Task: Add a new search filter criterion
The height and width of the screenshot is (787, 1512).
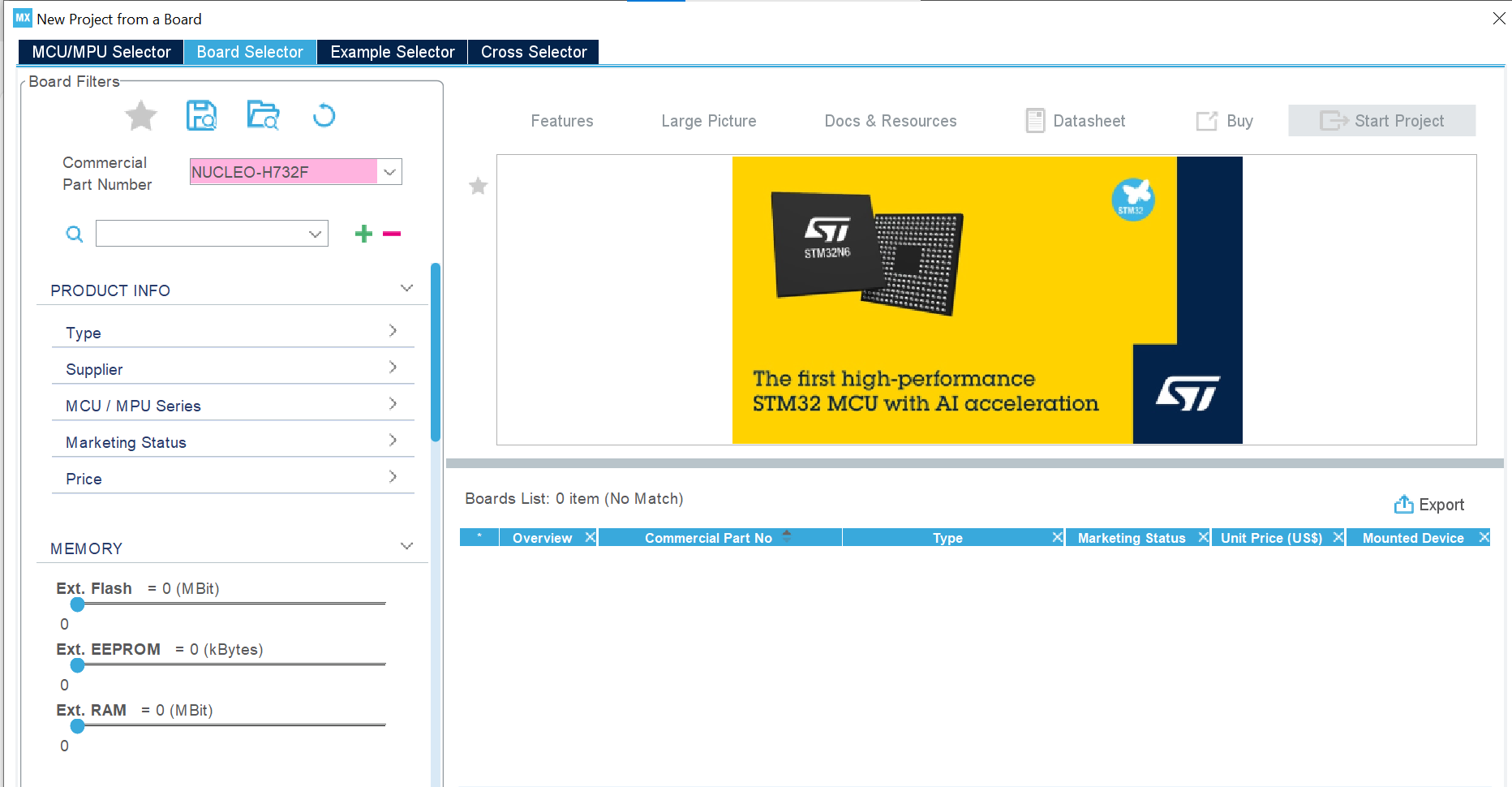Action: click(x=363, y=234)
